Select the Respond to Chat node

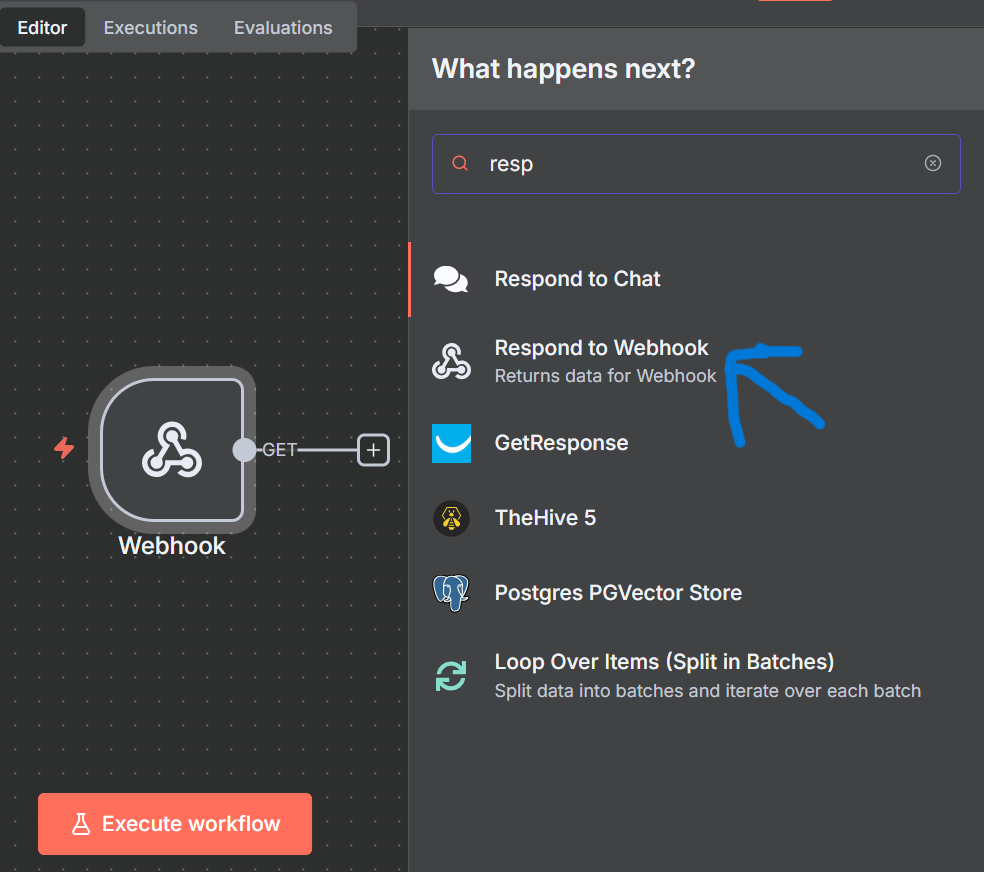pos(696,279)
